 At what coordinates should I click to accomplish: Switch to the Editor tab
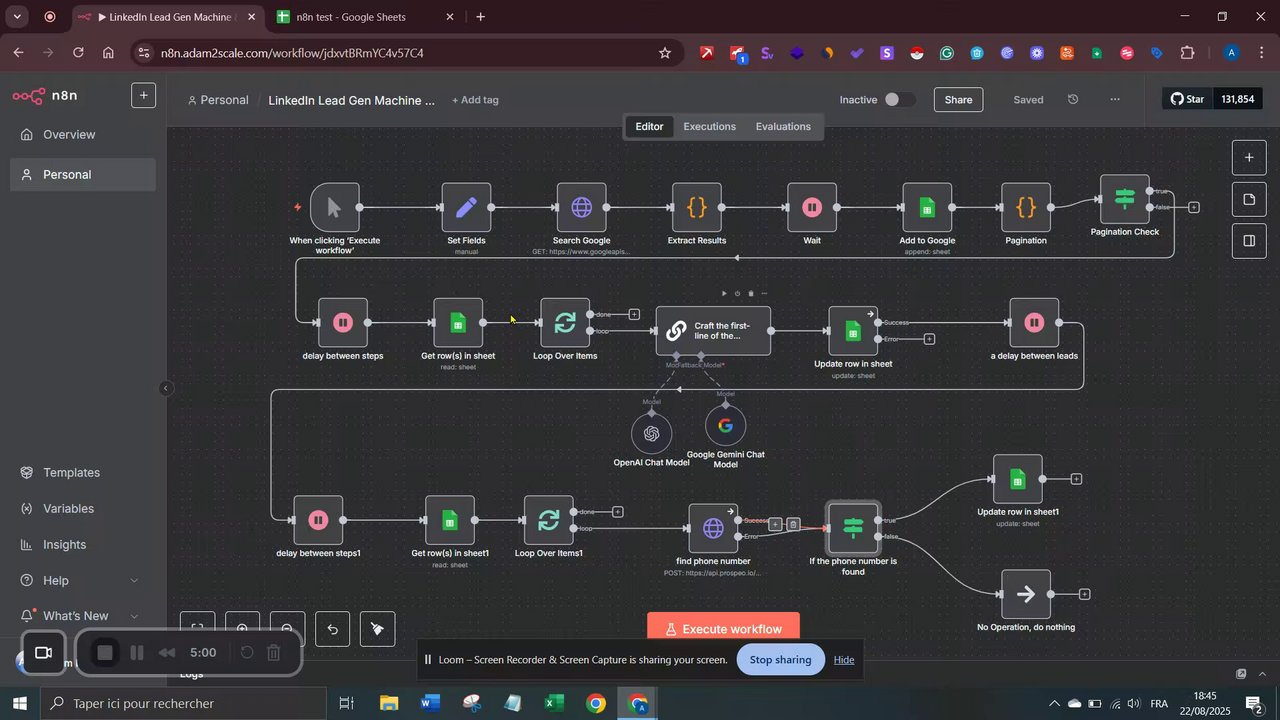649,127
